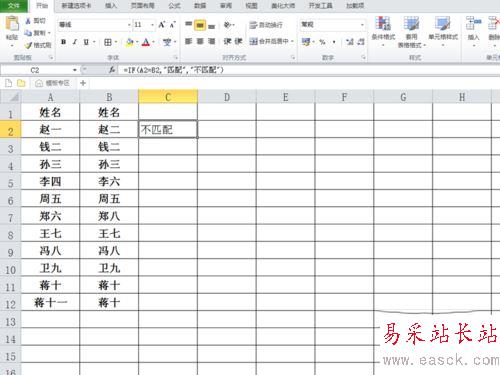
Task: Click the yellow folder open icon
Action: pyautogui.click(x=21, y=83)
